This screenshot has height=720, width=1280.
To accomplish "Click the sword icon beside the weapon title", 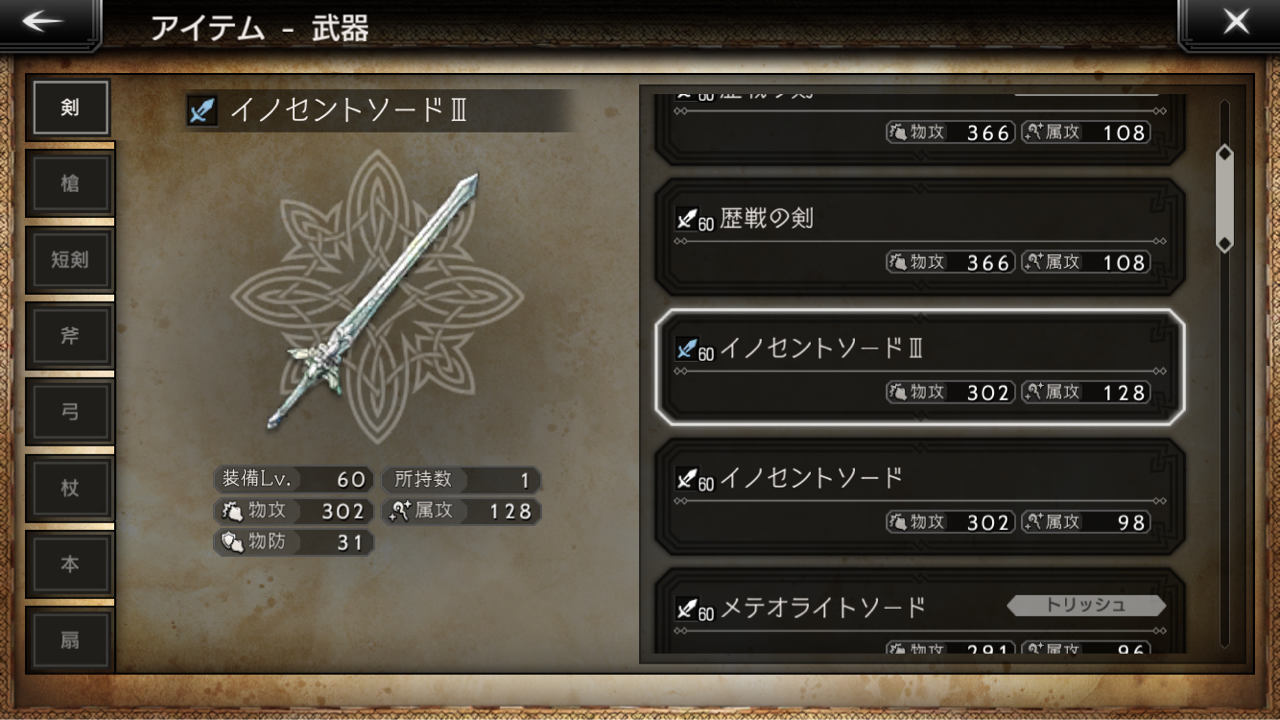I will [x=202, y=111].
